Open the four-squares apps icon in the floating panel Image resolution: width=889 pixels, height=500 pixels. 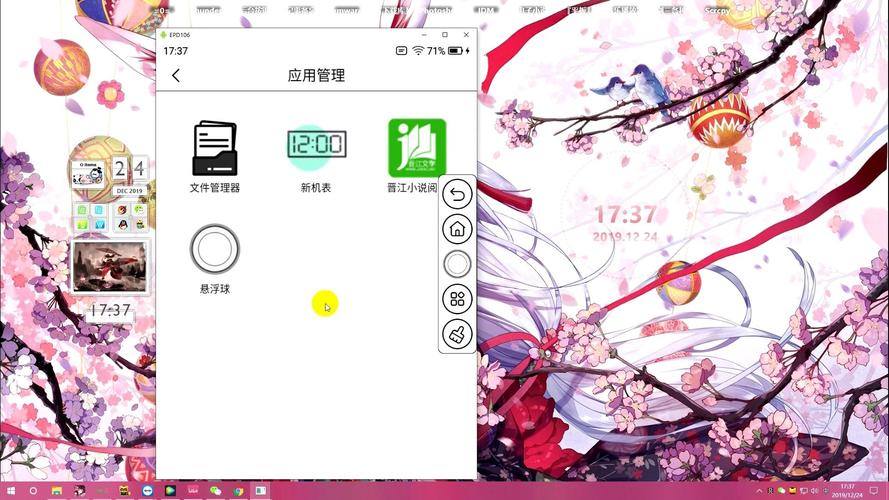tap(457, 299)
